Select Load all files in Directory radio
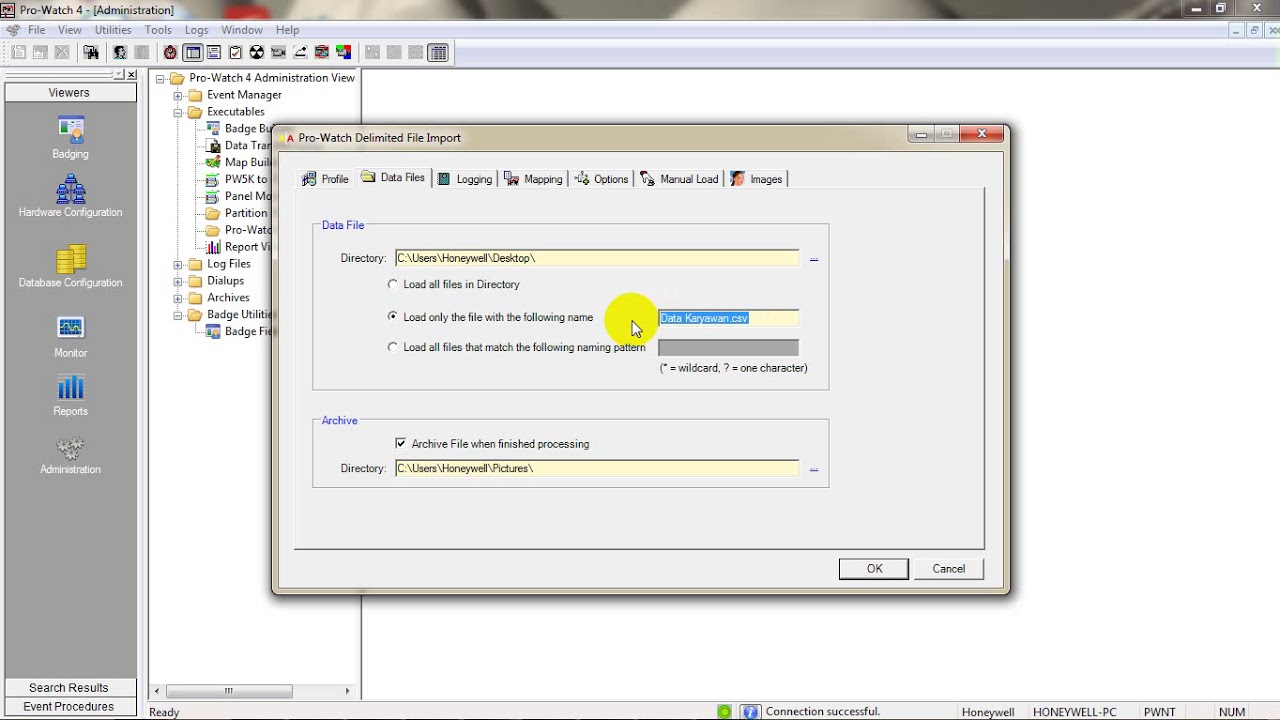 [392, 284]
